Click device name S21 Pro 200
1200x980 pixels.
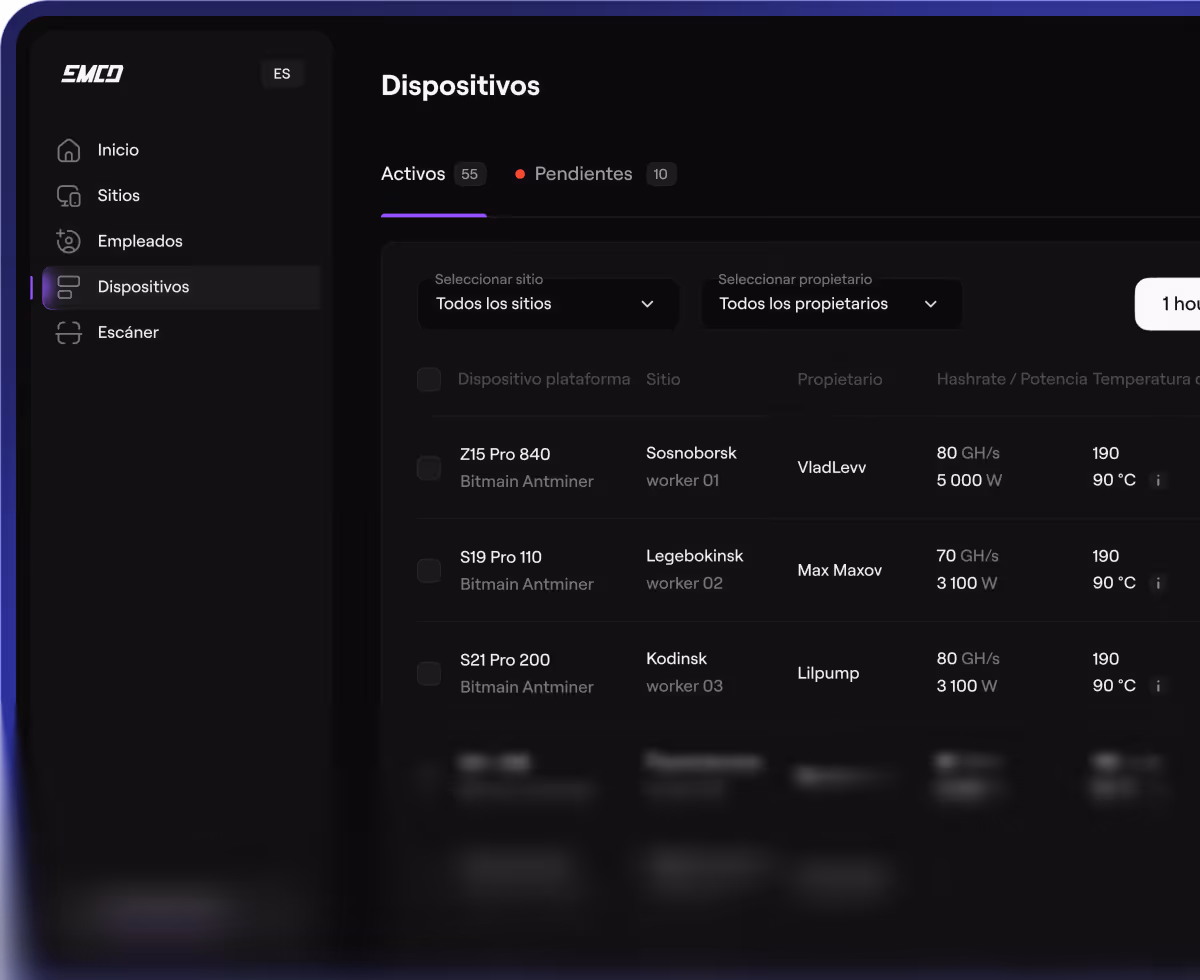pos(505,660)
